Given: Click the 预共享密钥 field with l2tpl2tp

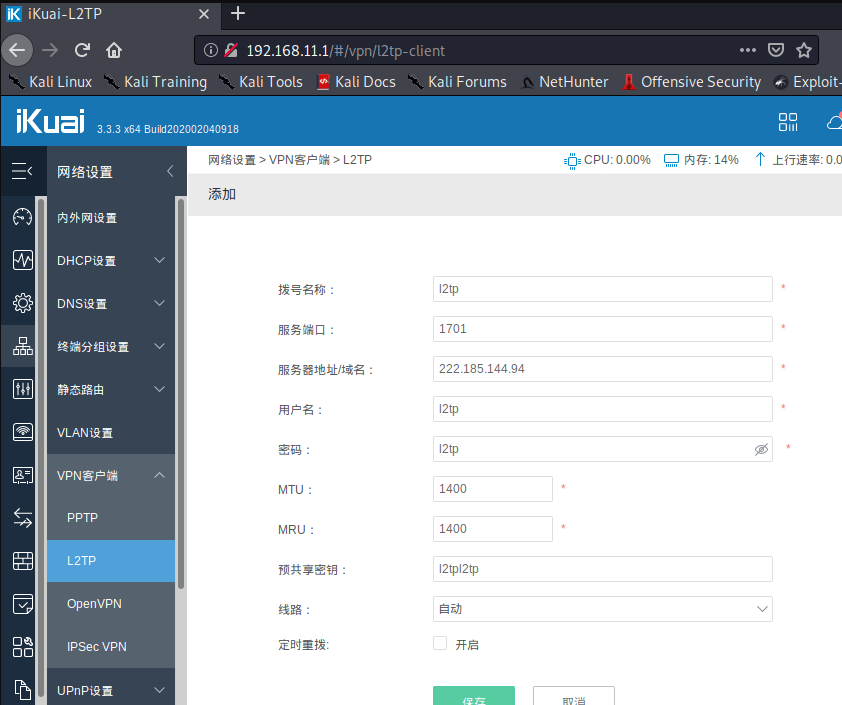Looking at the screenshot, I should tap(603, 569).
